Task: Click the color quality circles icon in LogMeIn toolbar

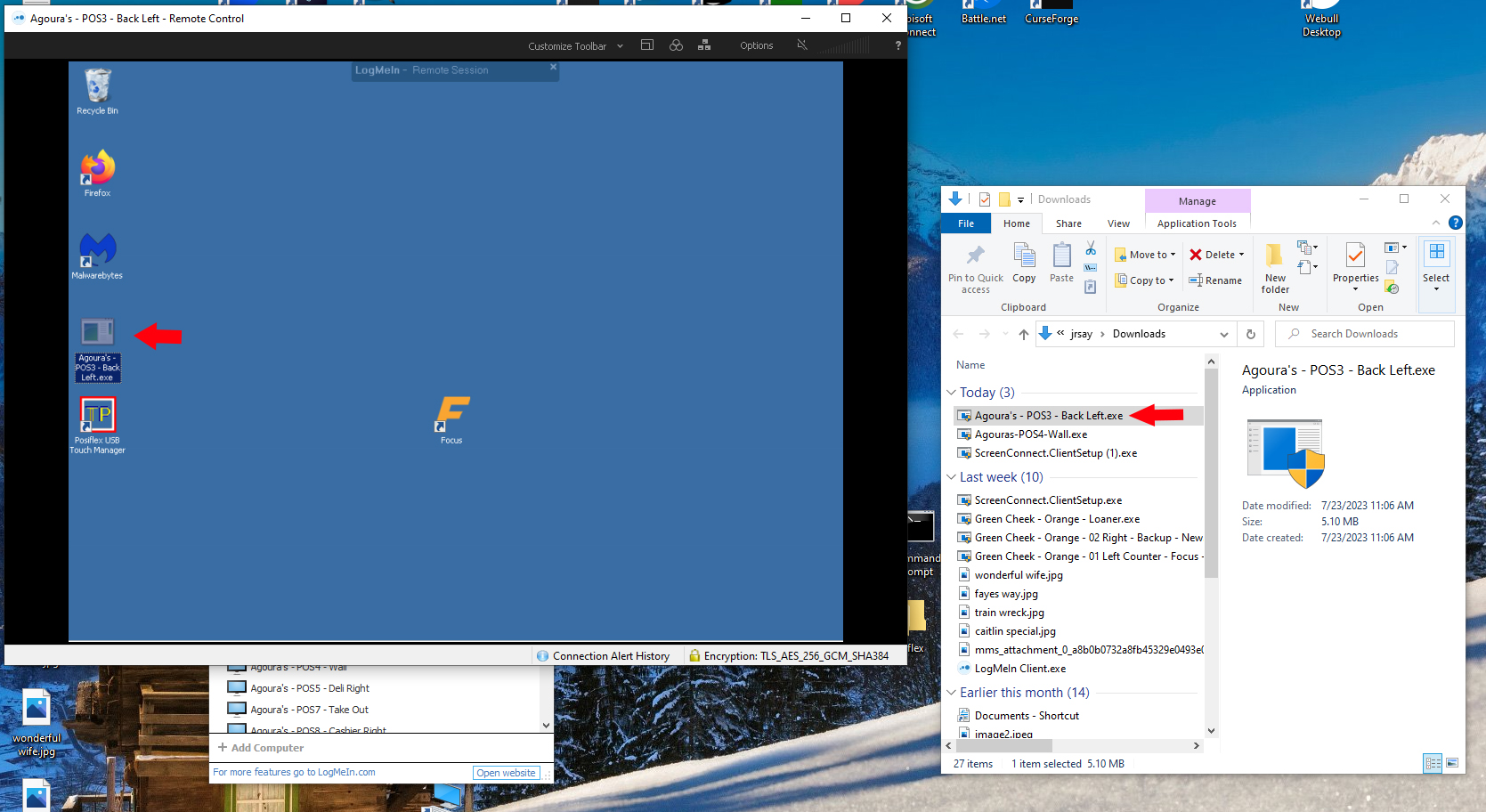Action: pos(676,45)
